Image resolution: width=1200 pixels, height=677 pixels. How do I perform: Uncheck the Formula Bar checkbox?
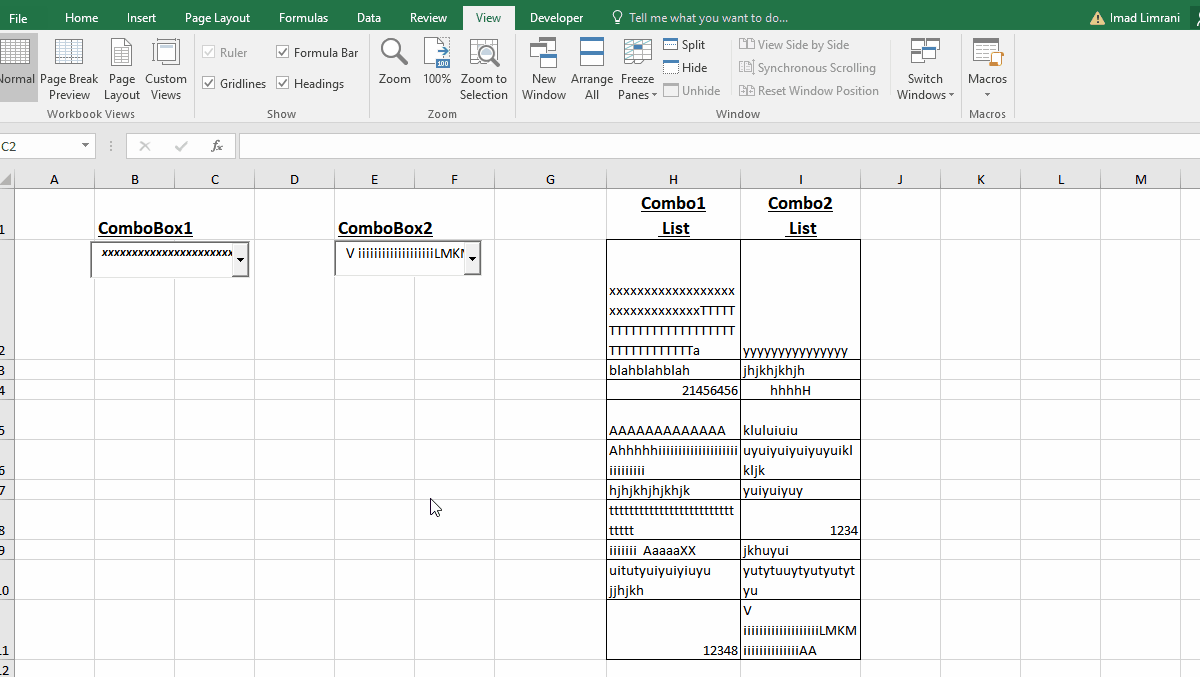[x=283, y=51]
